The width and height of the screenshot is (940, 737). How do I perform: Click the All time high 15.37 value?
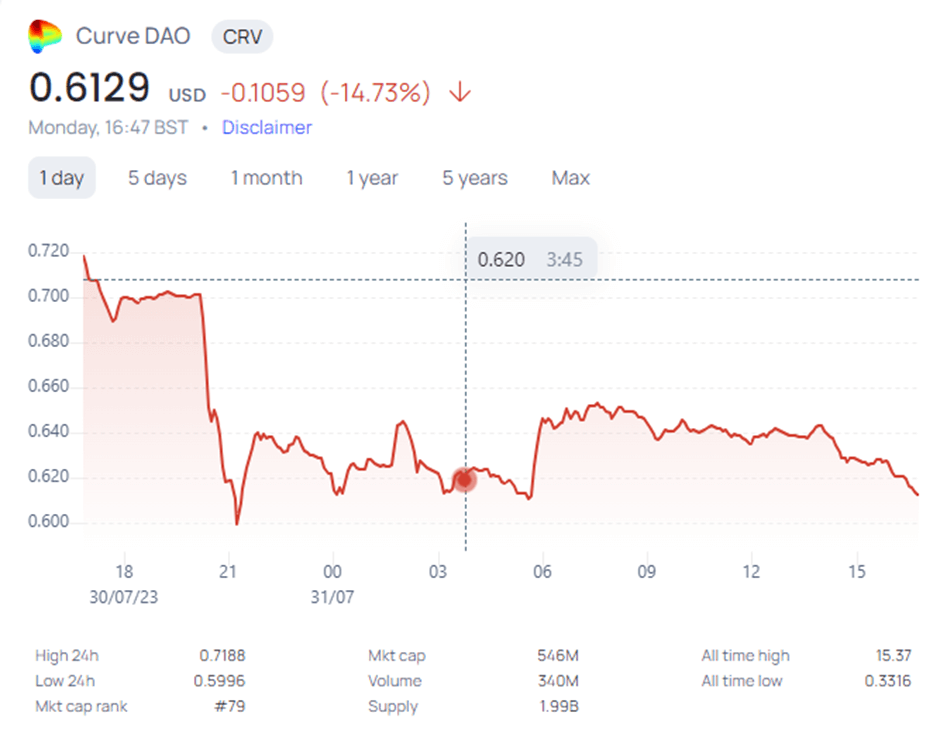pyautogui.click(x=893, y=655)
